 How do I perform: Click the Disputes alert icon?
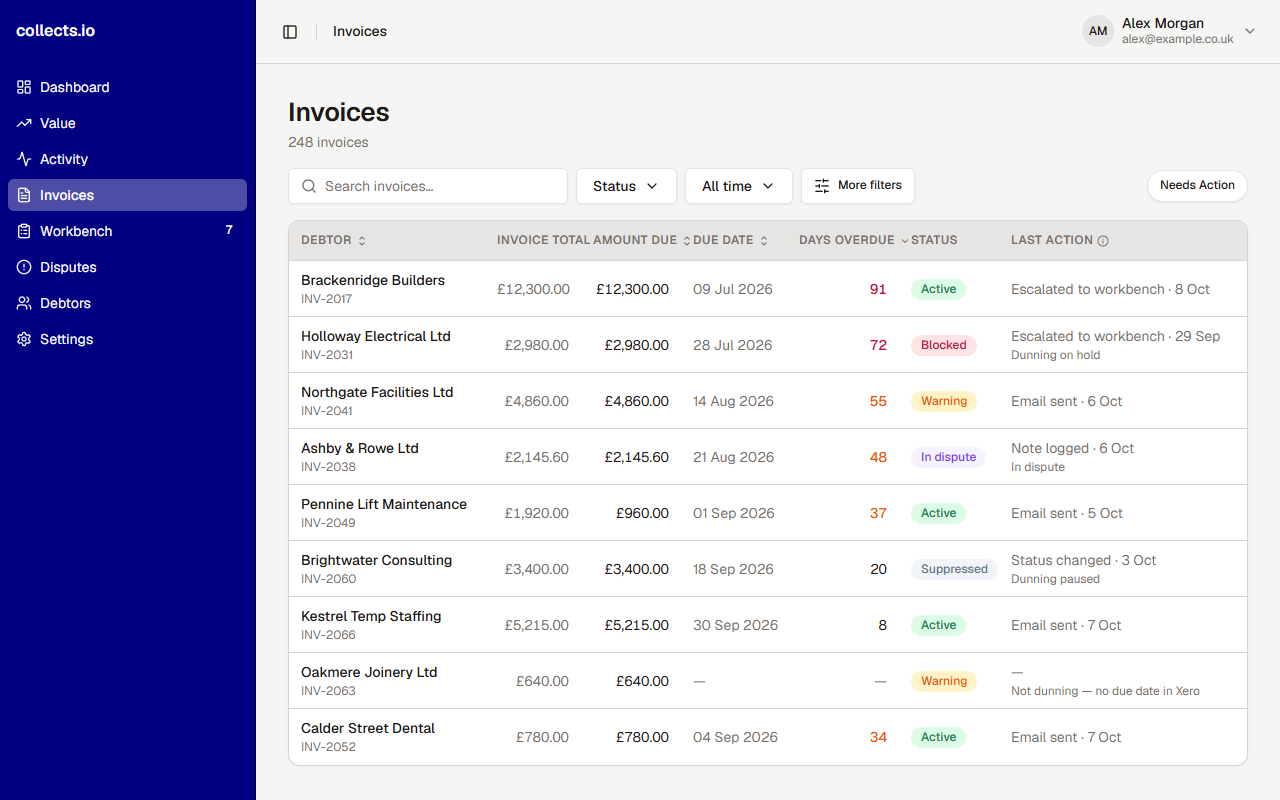pyautogui.click(x=24, y=267)
